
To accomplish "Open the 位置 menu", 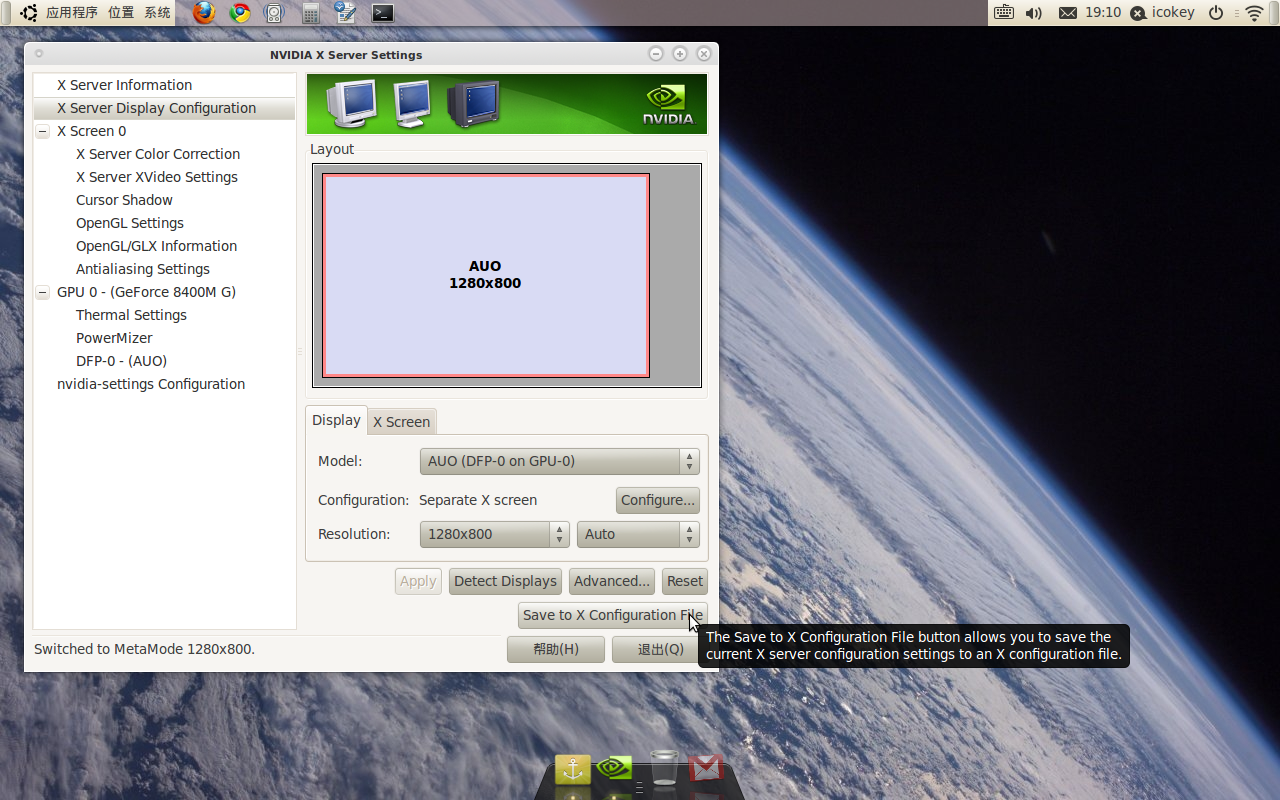I will 121,13.
